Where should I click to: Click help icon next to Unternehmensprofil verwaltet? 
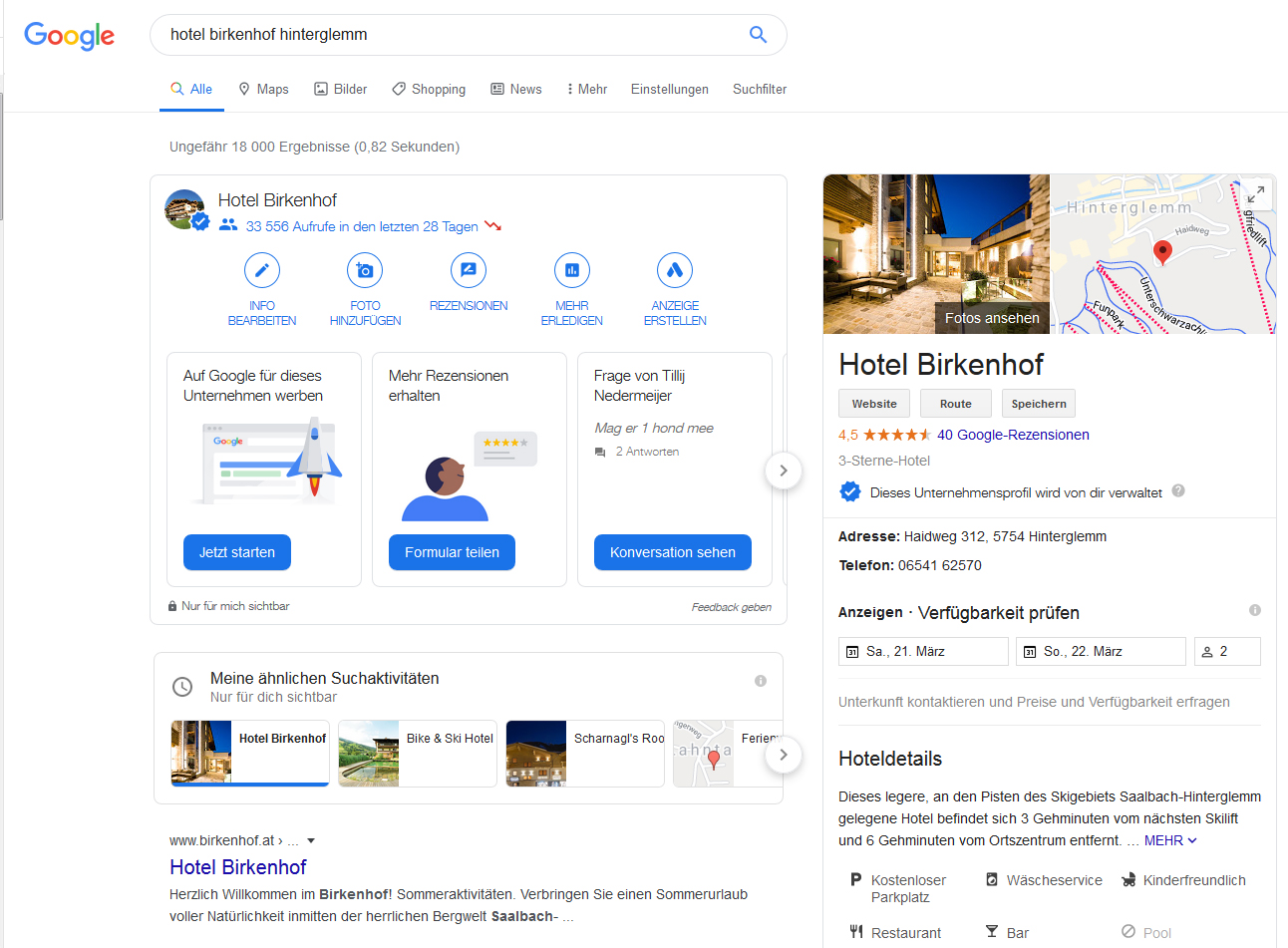click(1178, 490)
